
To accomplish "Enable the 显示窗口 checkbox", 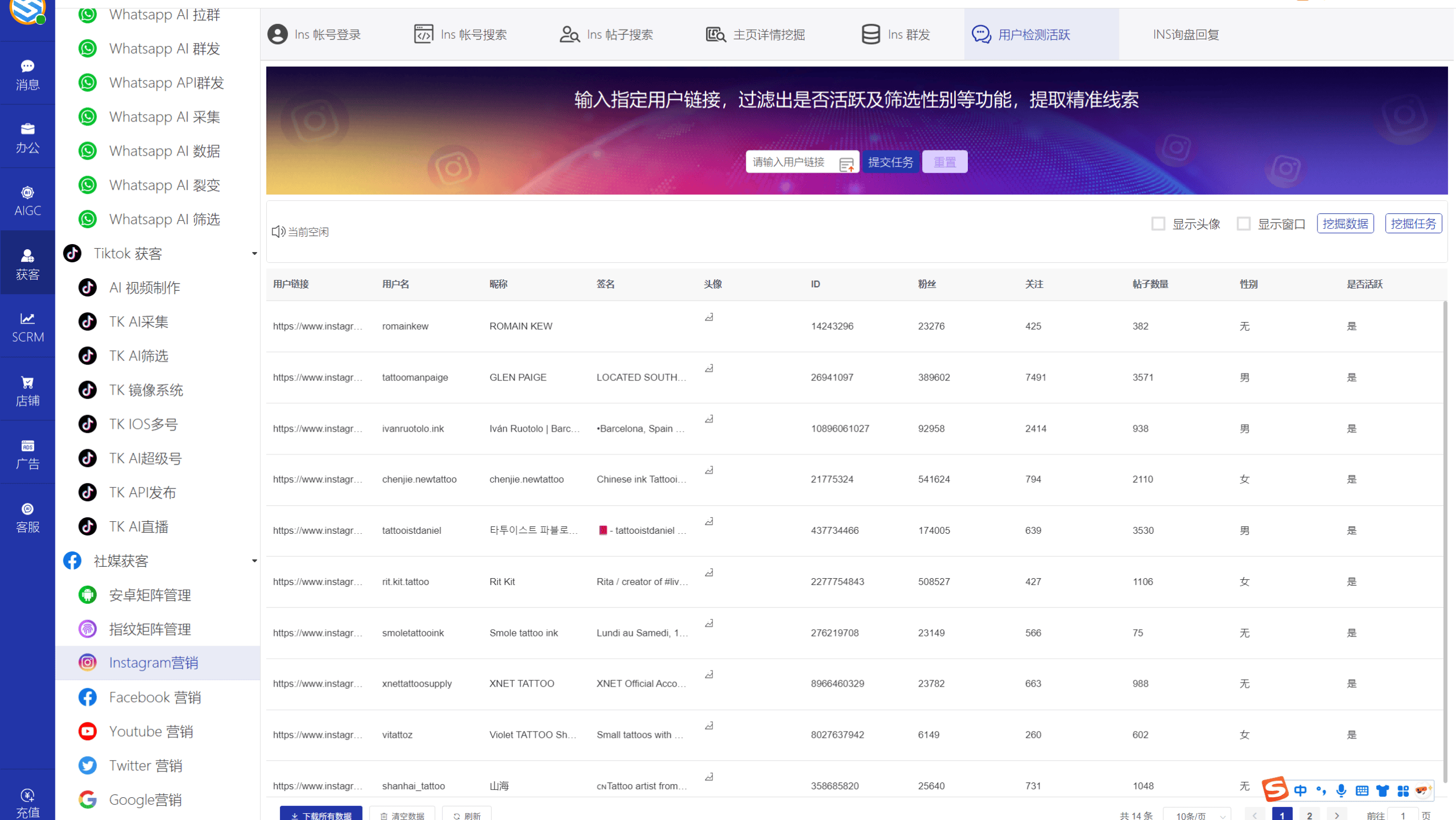I will coord(1244,224).
